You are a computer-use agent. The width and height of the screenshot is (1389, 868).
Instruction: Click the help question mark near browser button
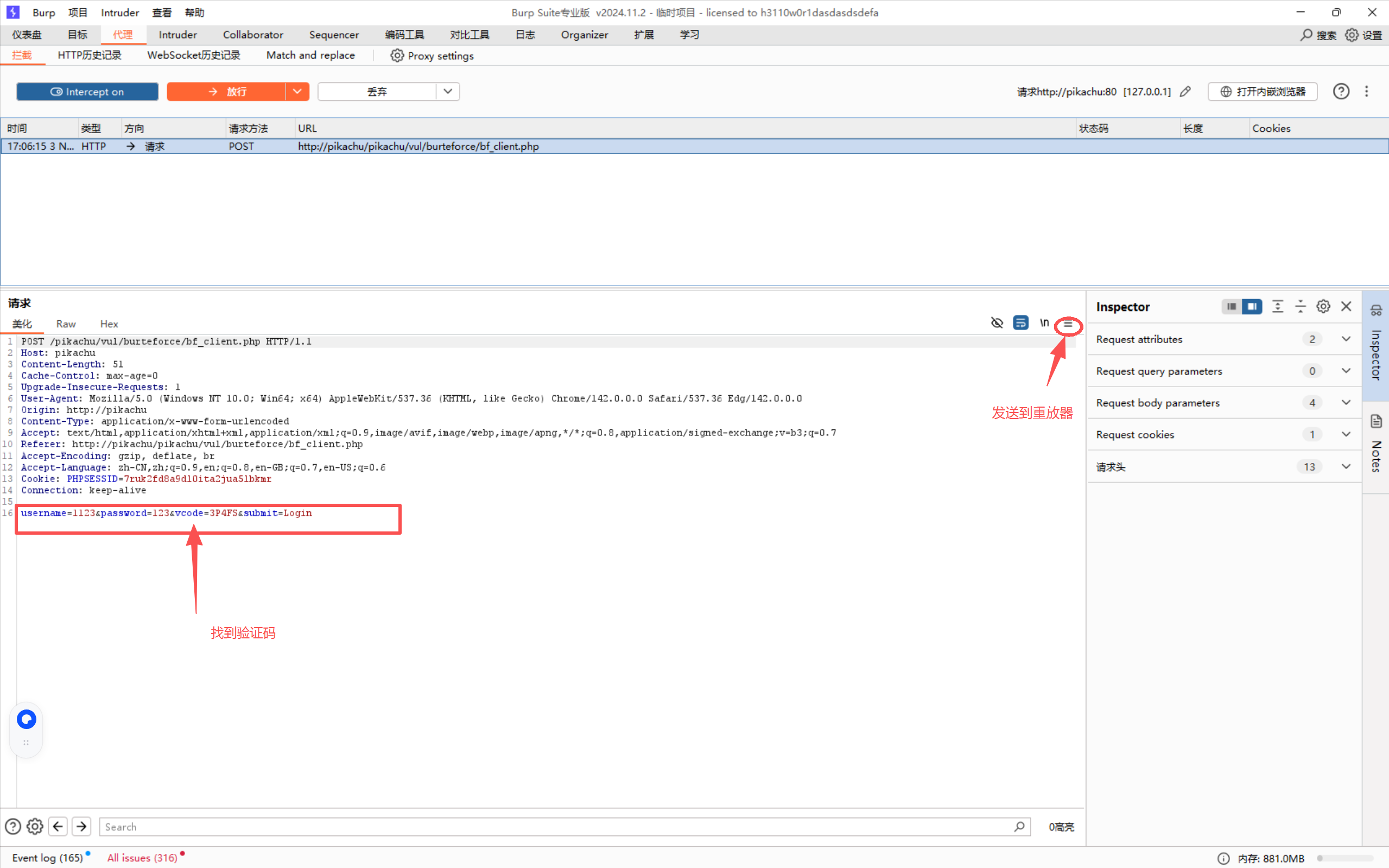(1341, 91)
